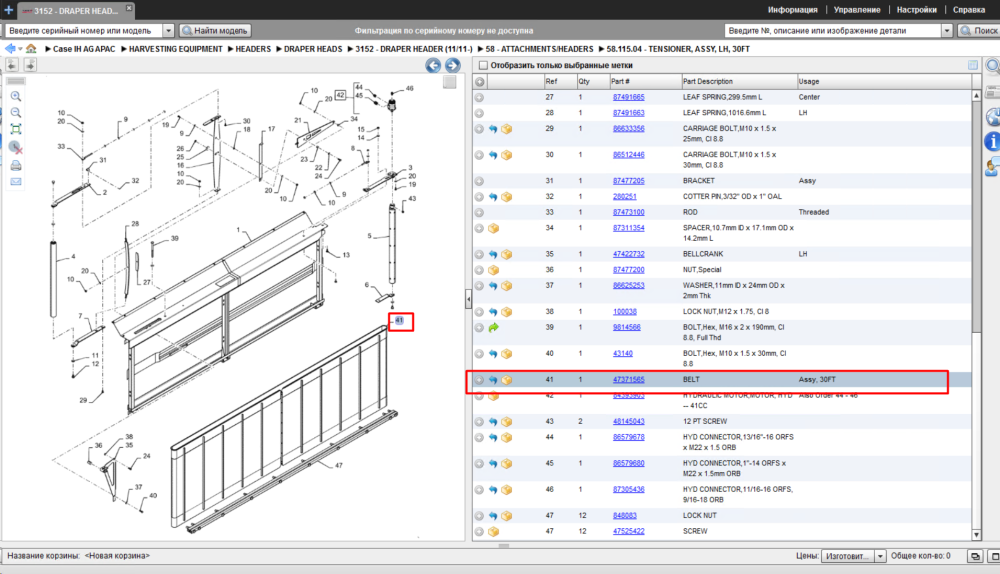This screenshot has width=1000, height=574.
Task: Click callout 41 in the parts diagram
Action: click(399, 321)
